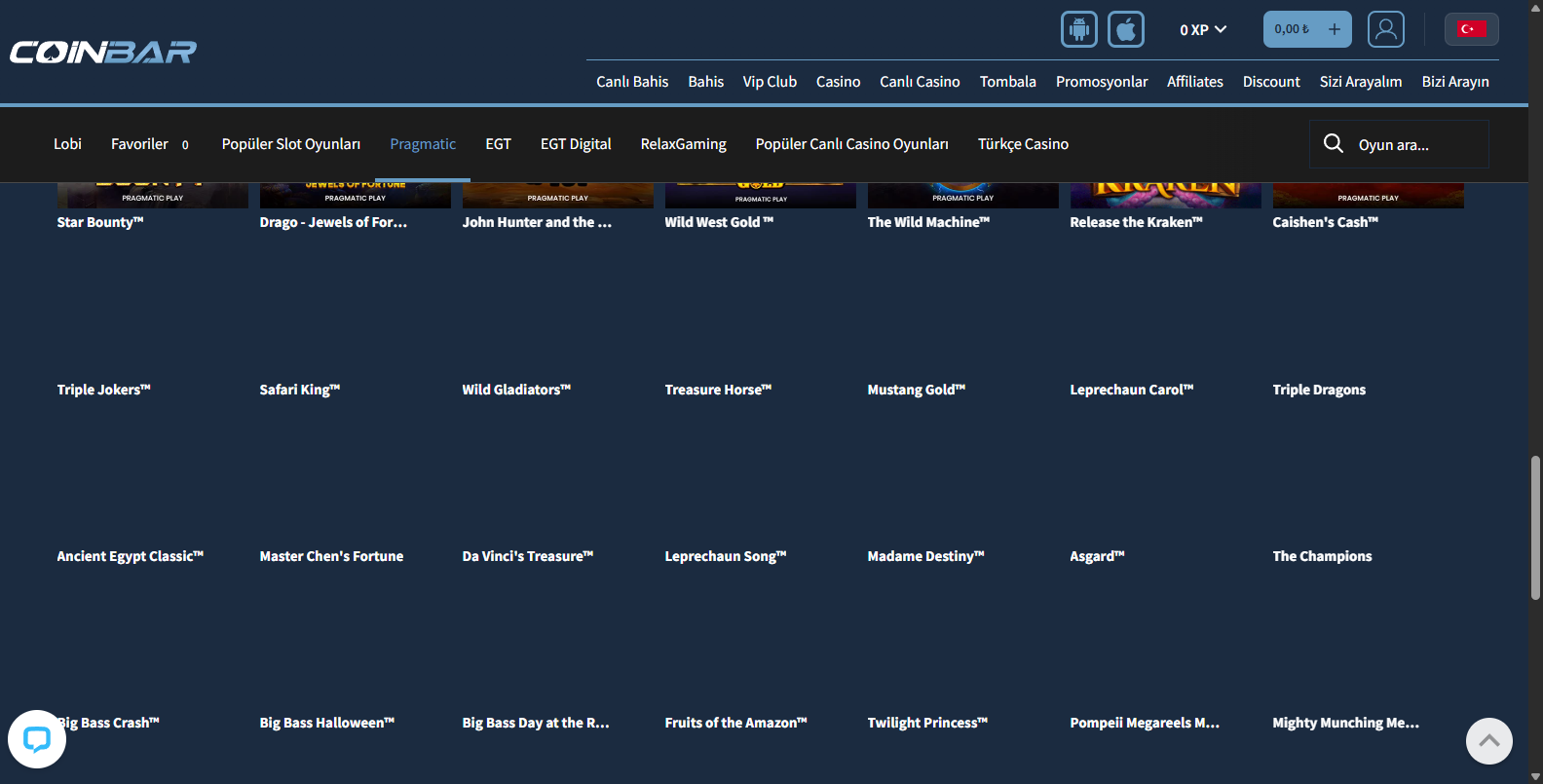Click the scroll-to-top arrow button

pos(1488,741)
